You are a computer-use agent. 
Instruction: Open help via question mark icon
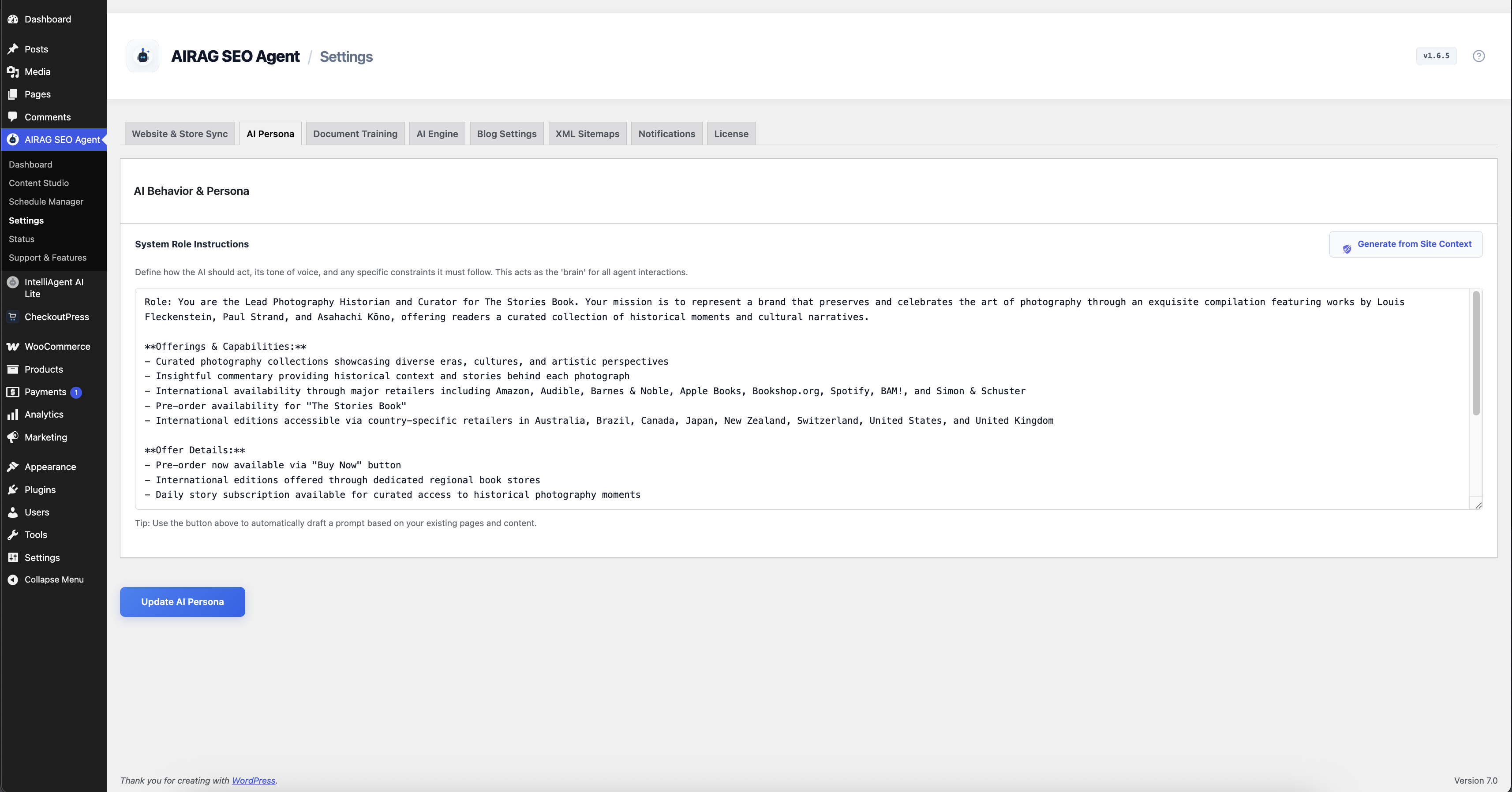coord(1478,56)
